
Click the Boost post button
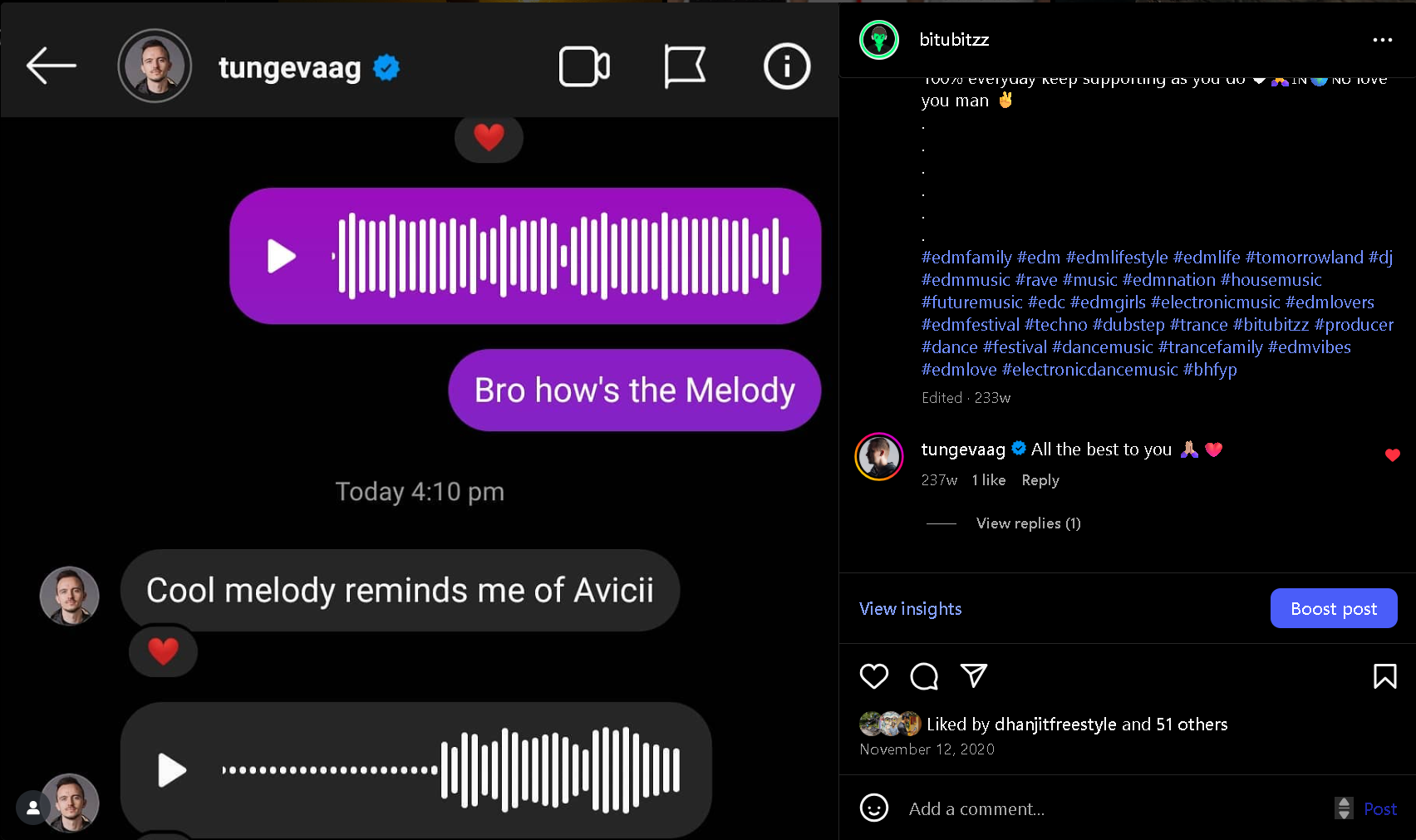(x=1333, y=609)
